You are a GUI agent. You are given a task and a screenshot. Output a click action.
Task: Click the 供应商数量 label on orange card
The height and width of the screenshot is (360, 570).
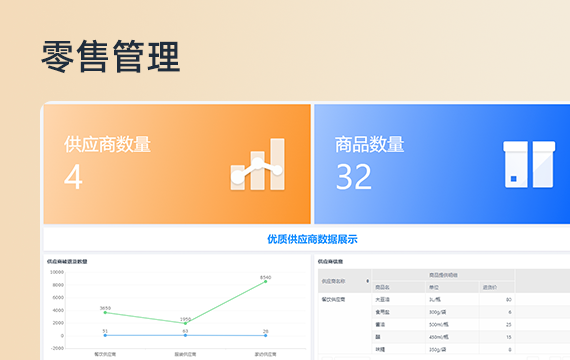click(107, 144)
